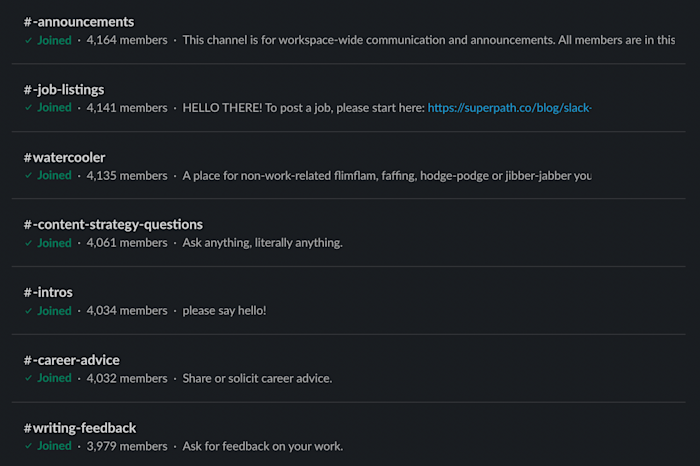Click the checkmark icon under #watercooler
The image size is (700, 466).
pos(28,176)
